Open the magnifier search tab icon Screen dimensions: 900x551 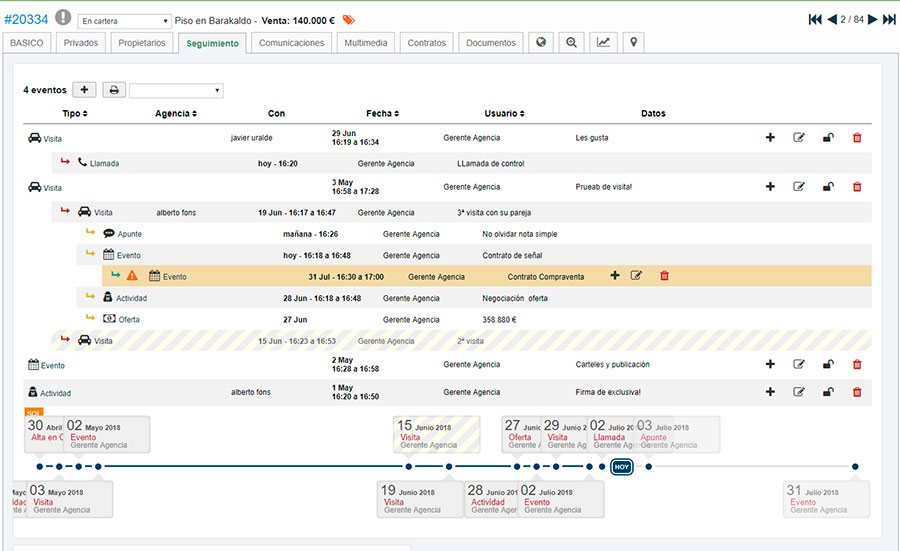click(x=571, y=42)
